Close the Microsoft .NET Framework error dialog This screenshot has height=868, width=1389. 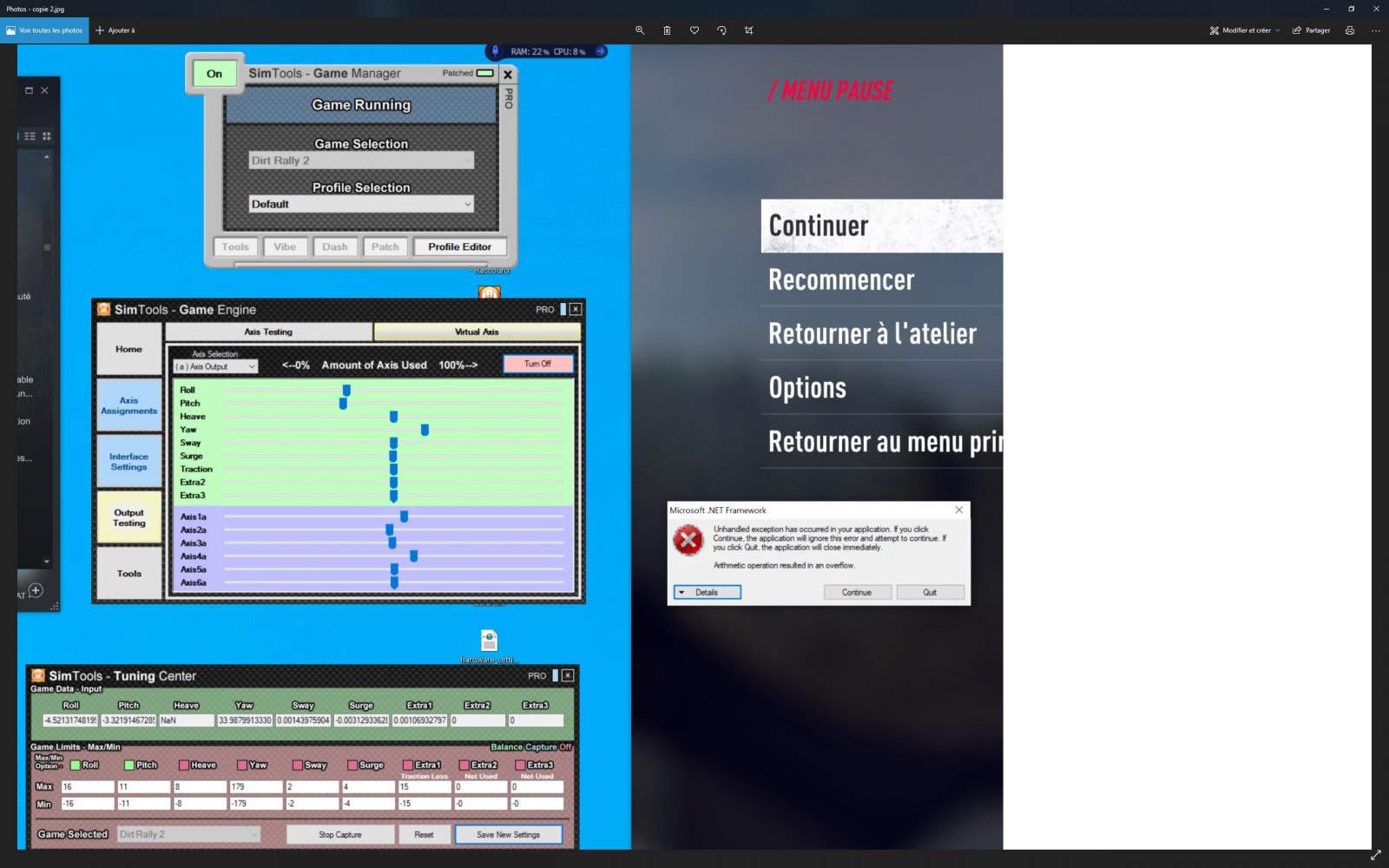(958, 510)
